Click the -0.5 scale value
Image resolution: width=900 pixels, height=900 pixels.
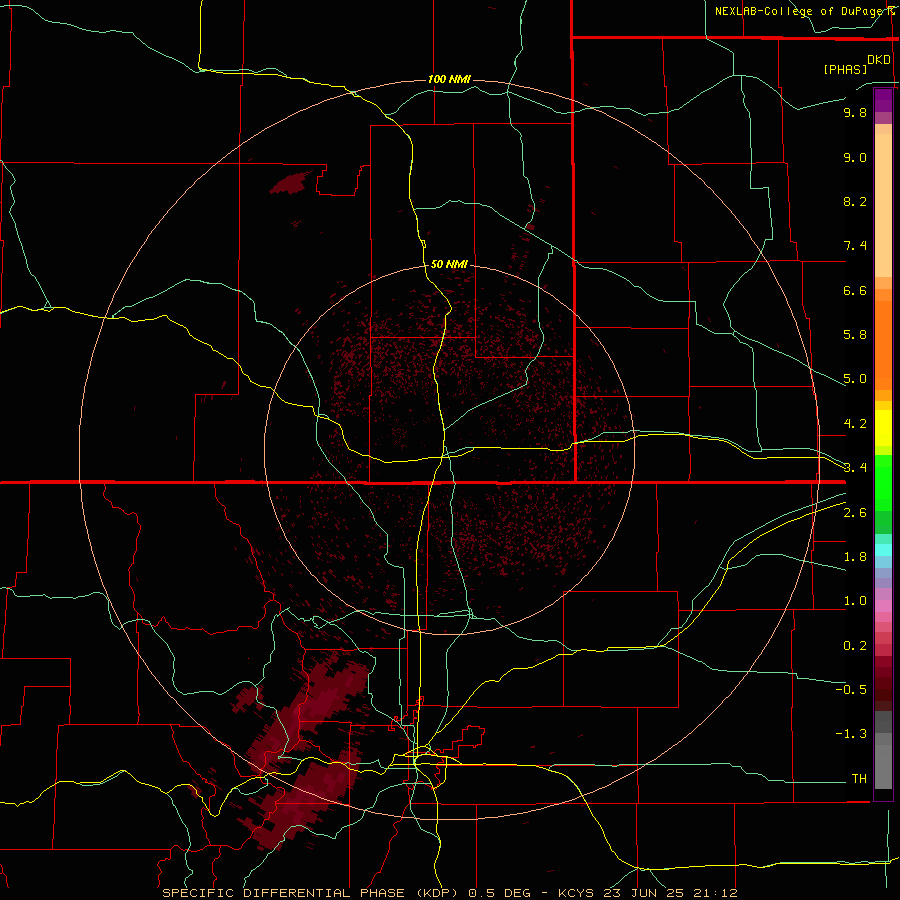851,690
